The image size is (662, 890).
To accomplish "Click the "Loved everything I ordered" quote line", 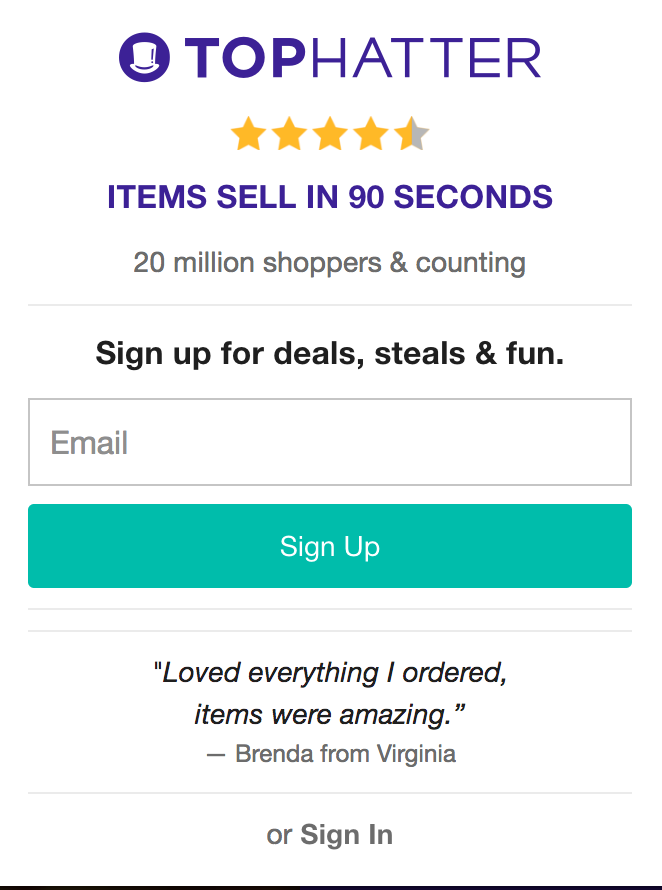I will tap(330, 673).
